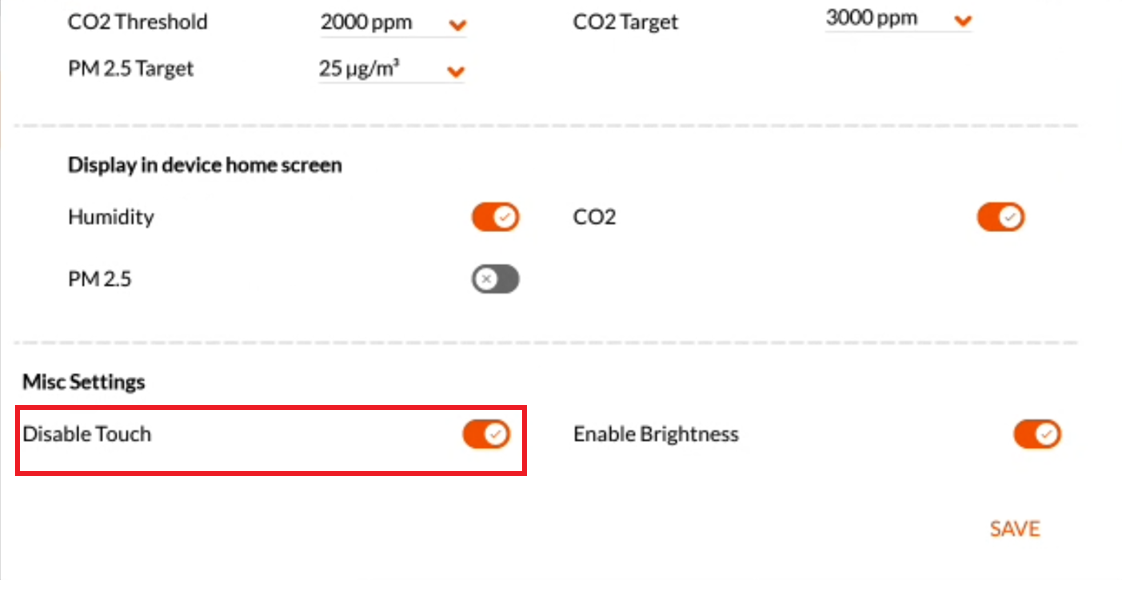Click the "Enable Brightness" label text

tap(656, 434)
